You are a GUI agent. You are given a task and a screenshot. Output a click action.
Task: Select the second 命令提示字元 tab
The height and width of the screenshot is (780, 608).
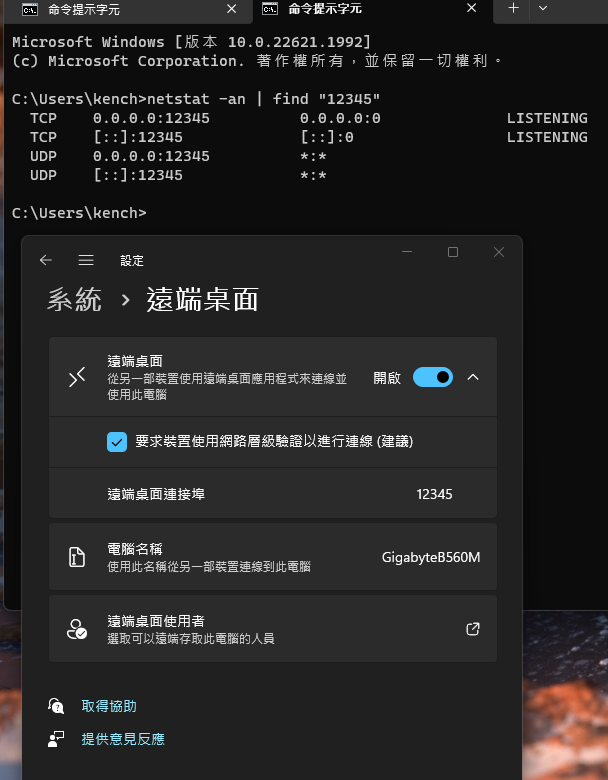coord(372,10)
